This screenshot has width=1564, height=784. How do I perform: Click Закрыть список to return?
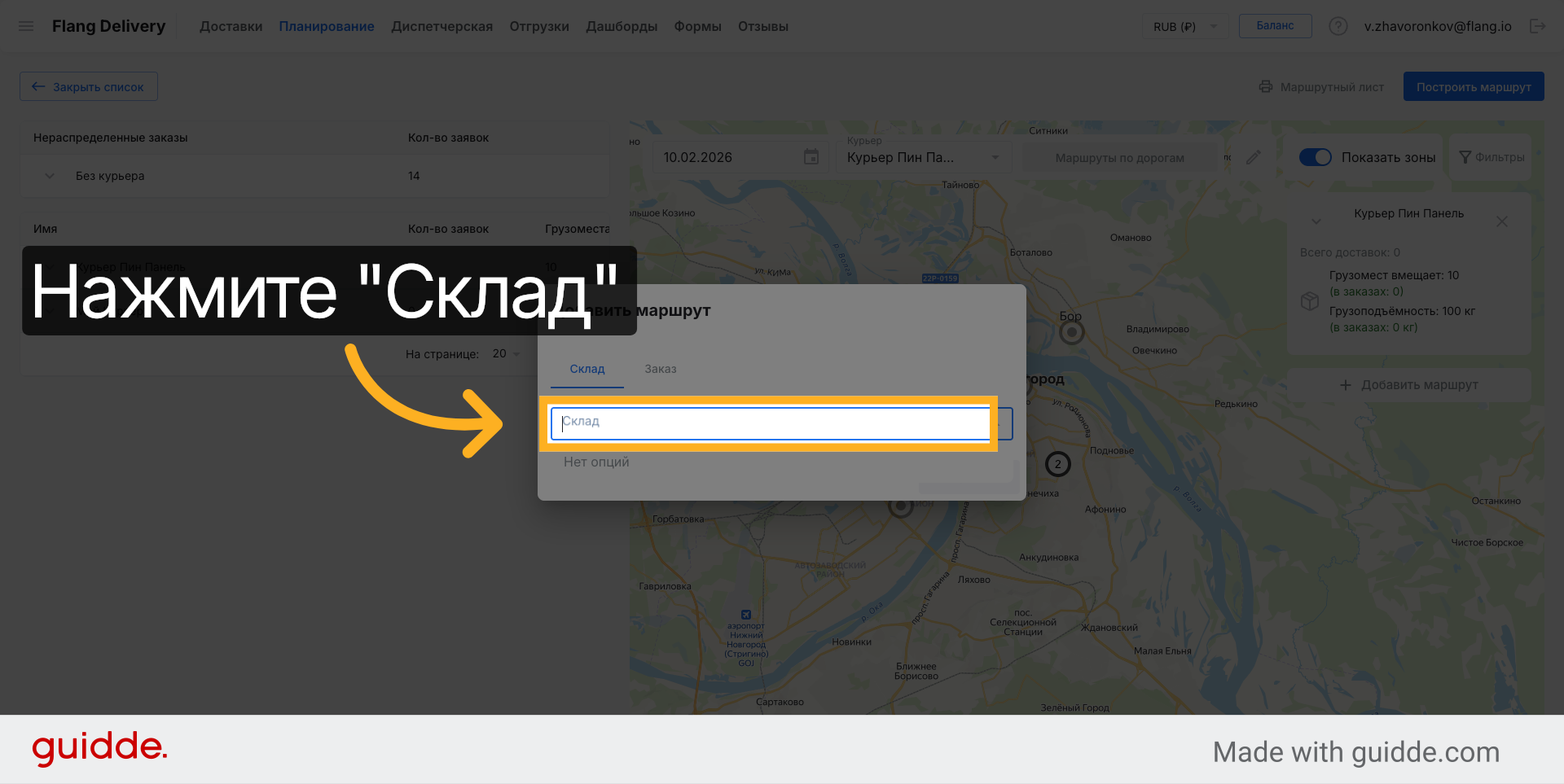click(88, 85)
